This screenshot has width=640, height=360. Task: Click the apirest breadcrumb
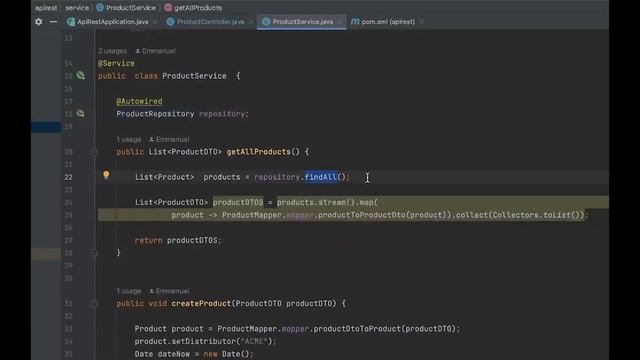point(46,8)
